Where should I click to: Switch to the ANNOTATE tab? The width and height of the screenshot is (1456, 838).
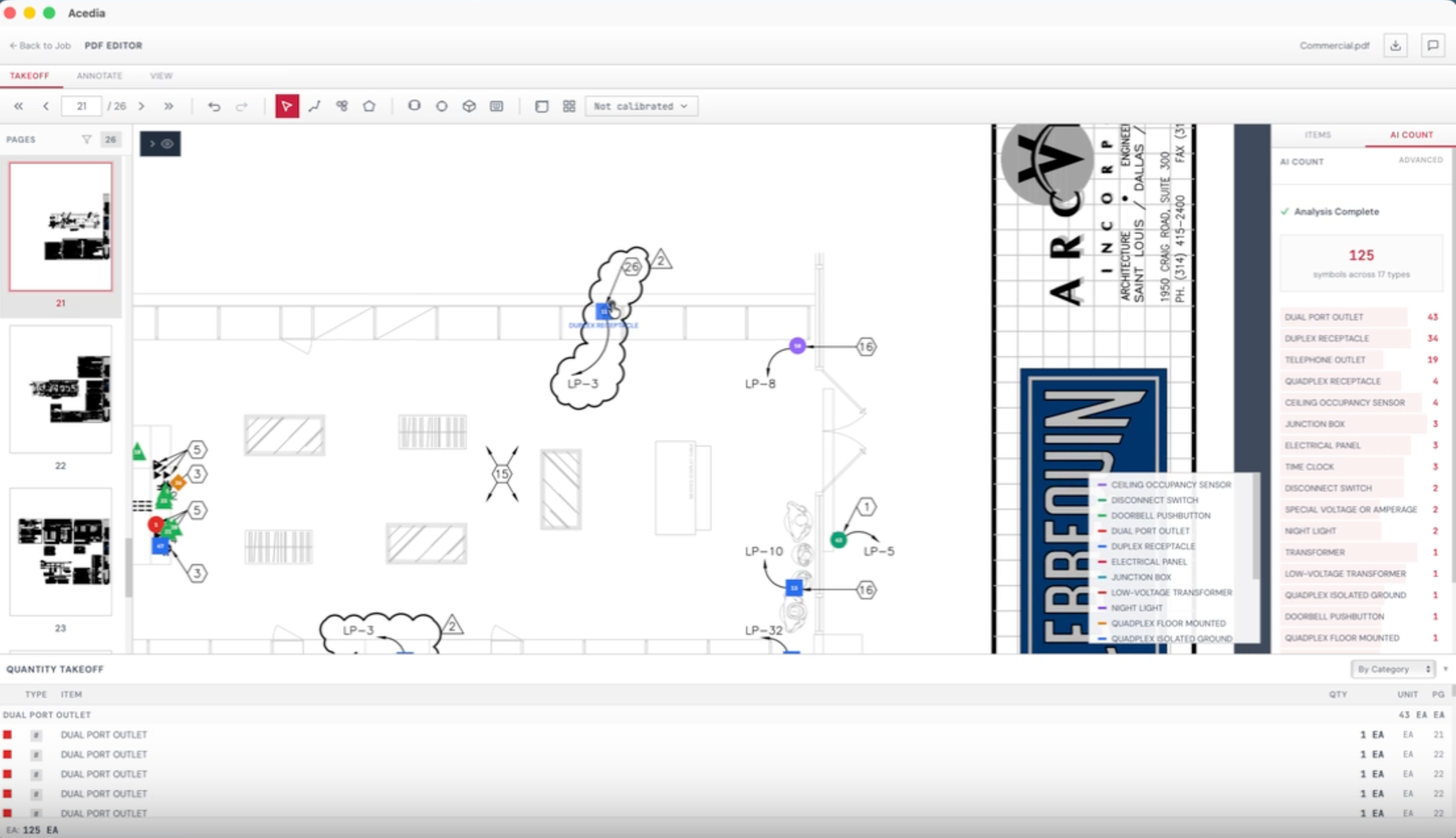pos(100,76)
